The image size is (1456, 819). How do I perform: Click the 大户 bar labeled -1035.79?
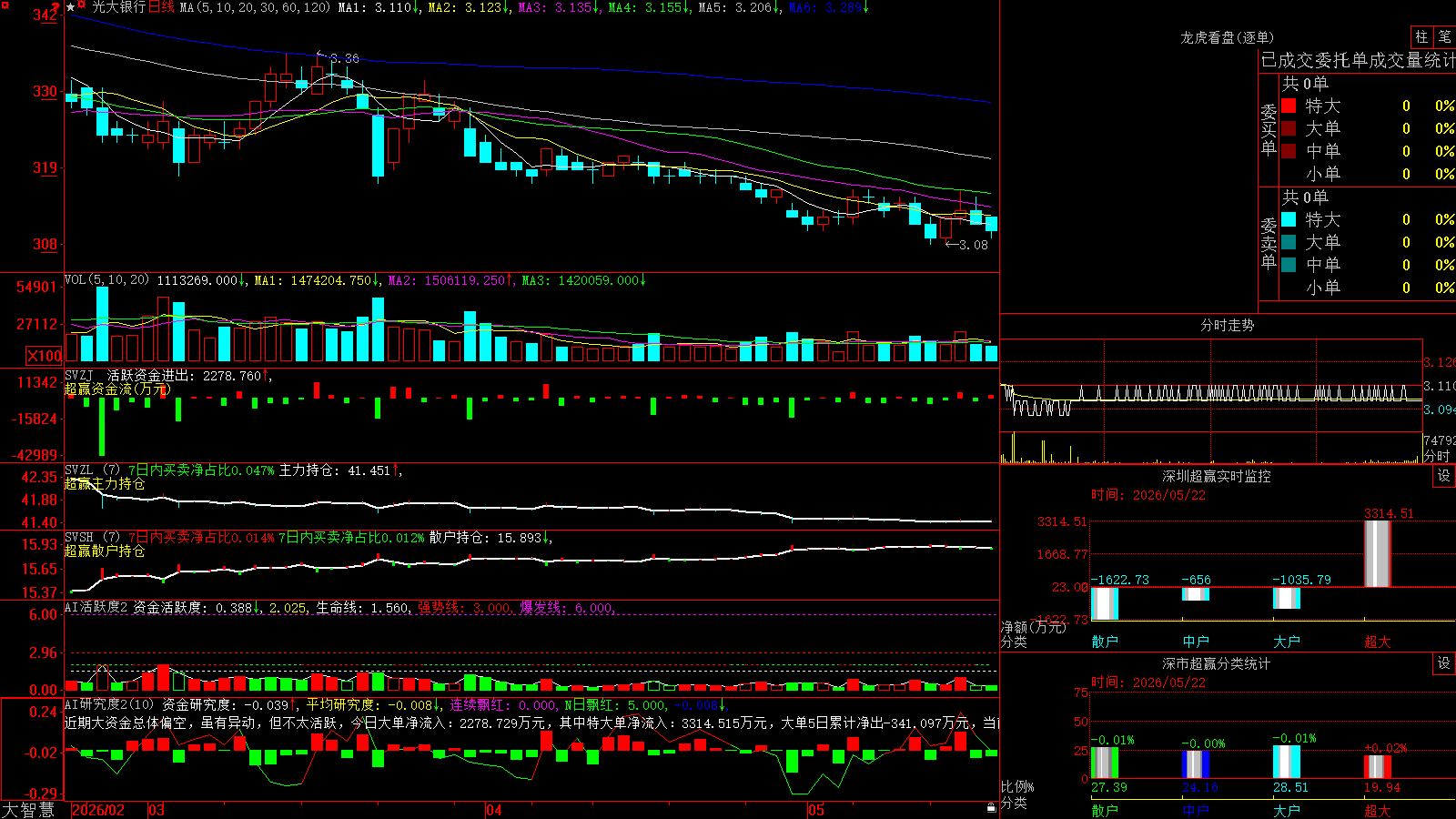coord(1287,598)
